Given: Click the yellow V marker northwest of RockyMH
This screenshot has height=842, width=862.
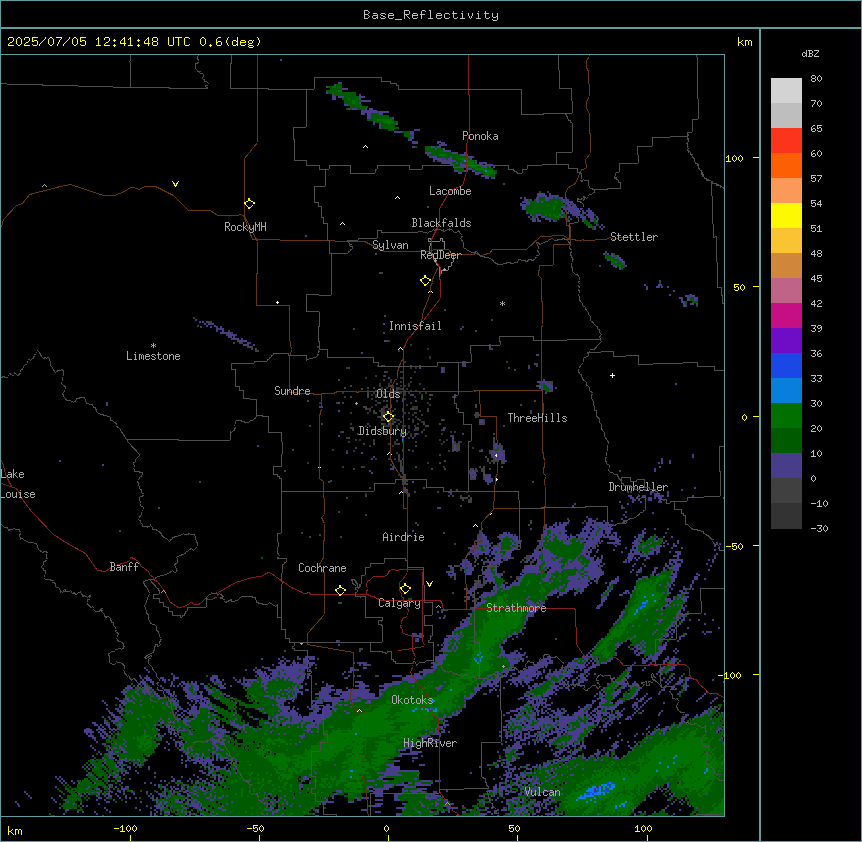Looking at the screenshot, I should [x=175, y=184].
